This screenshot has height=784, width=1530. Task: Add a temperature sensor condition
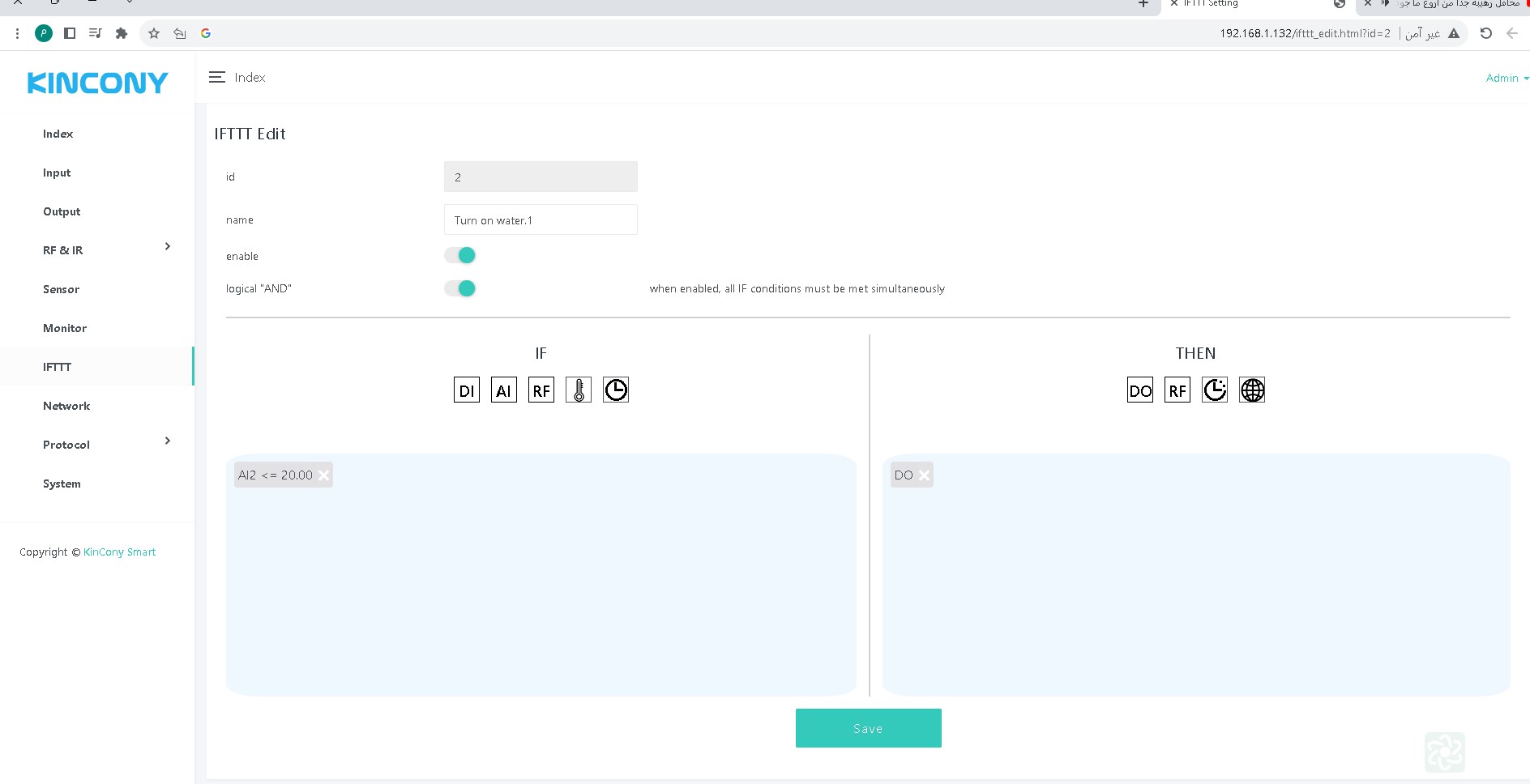578,390
